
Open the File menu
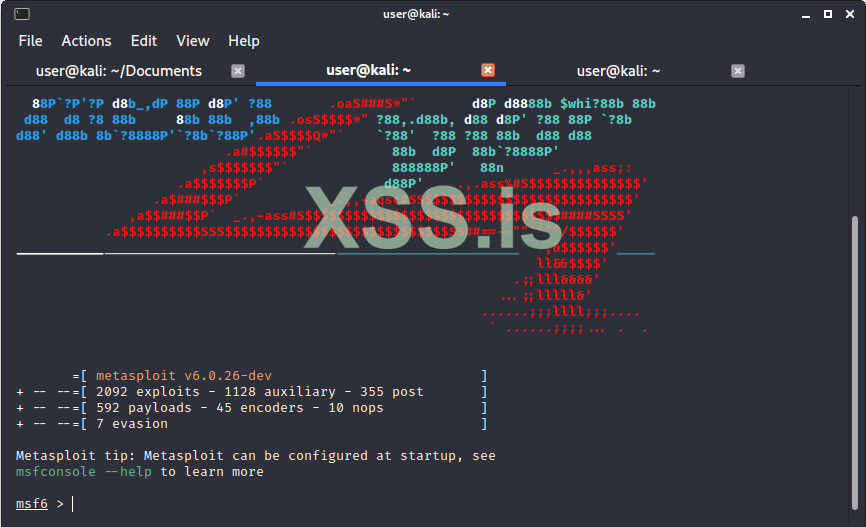pyautogui.click(x=30, y=41)
